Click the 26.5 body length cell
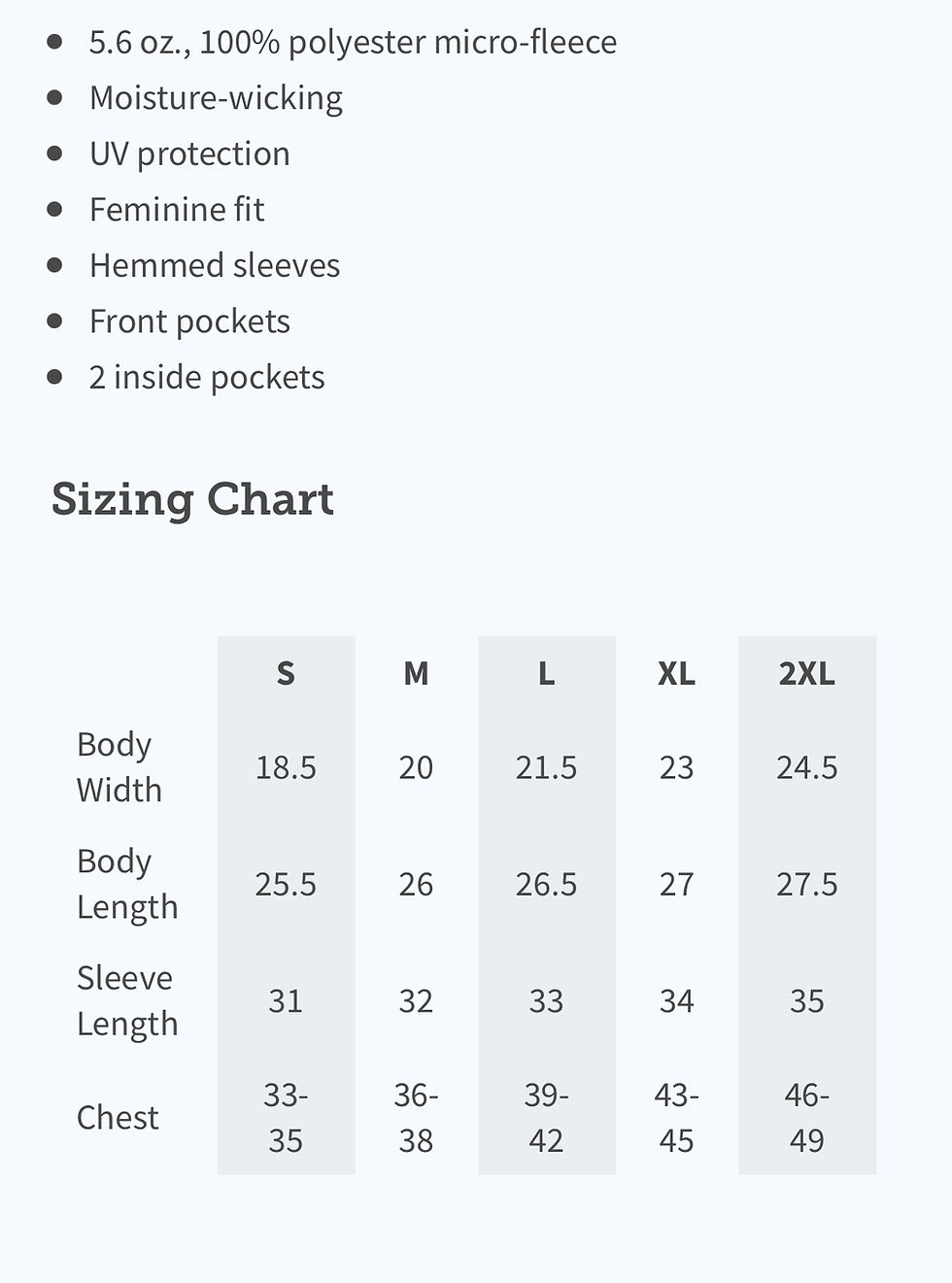Image resolution: width=952 pixels, height=1283 pixels. 546,884
